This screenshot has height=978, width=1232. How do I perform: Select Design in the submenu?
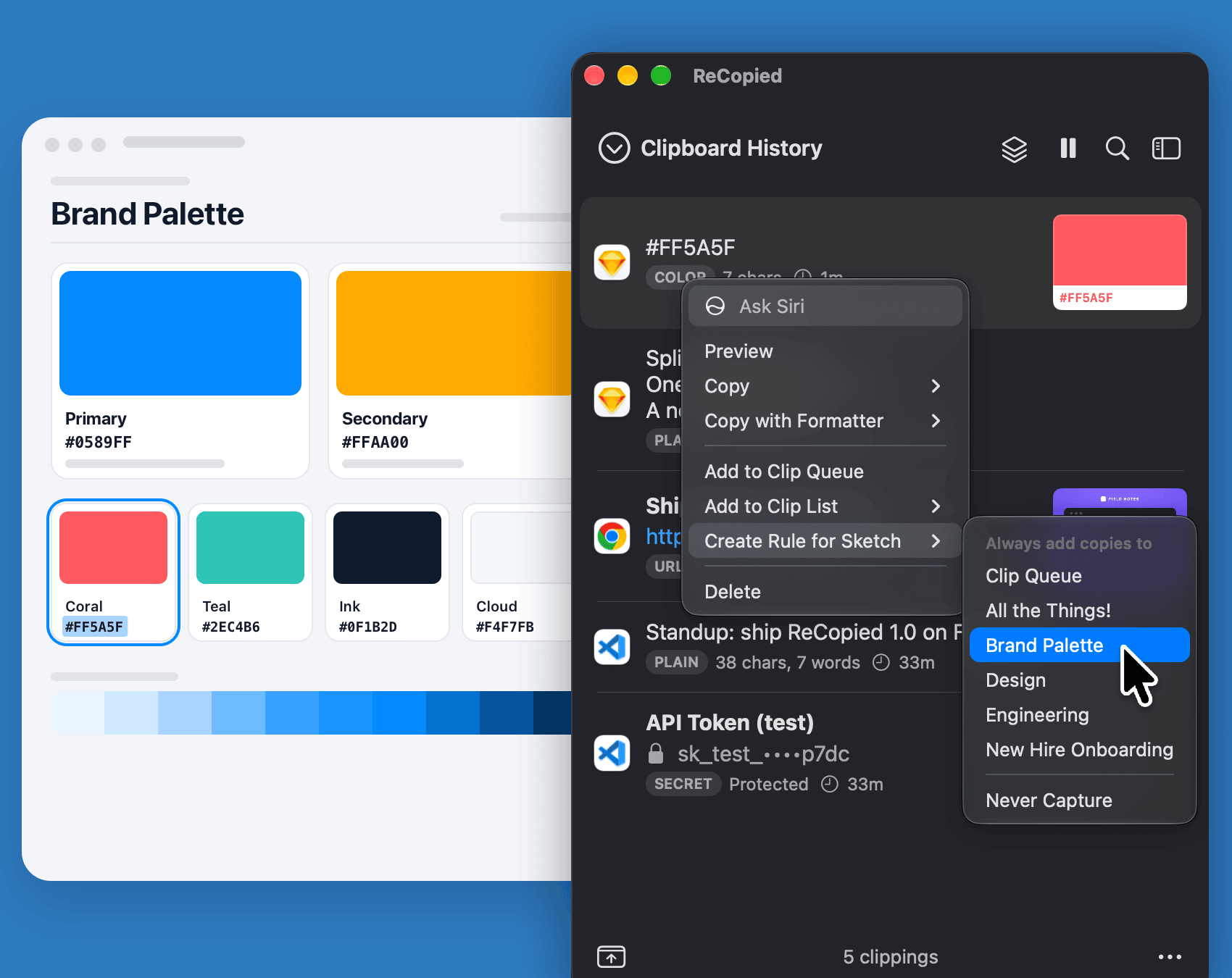coord(1079,680)
